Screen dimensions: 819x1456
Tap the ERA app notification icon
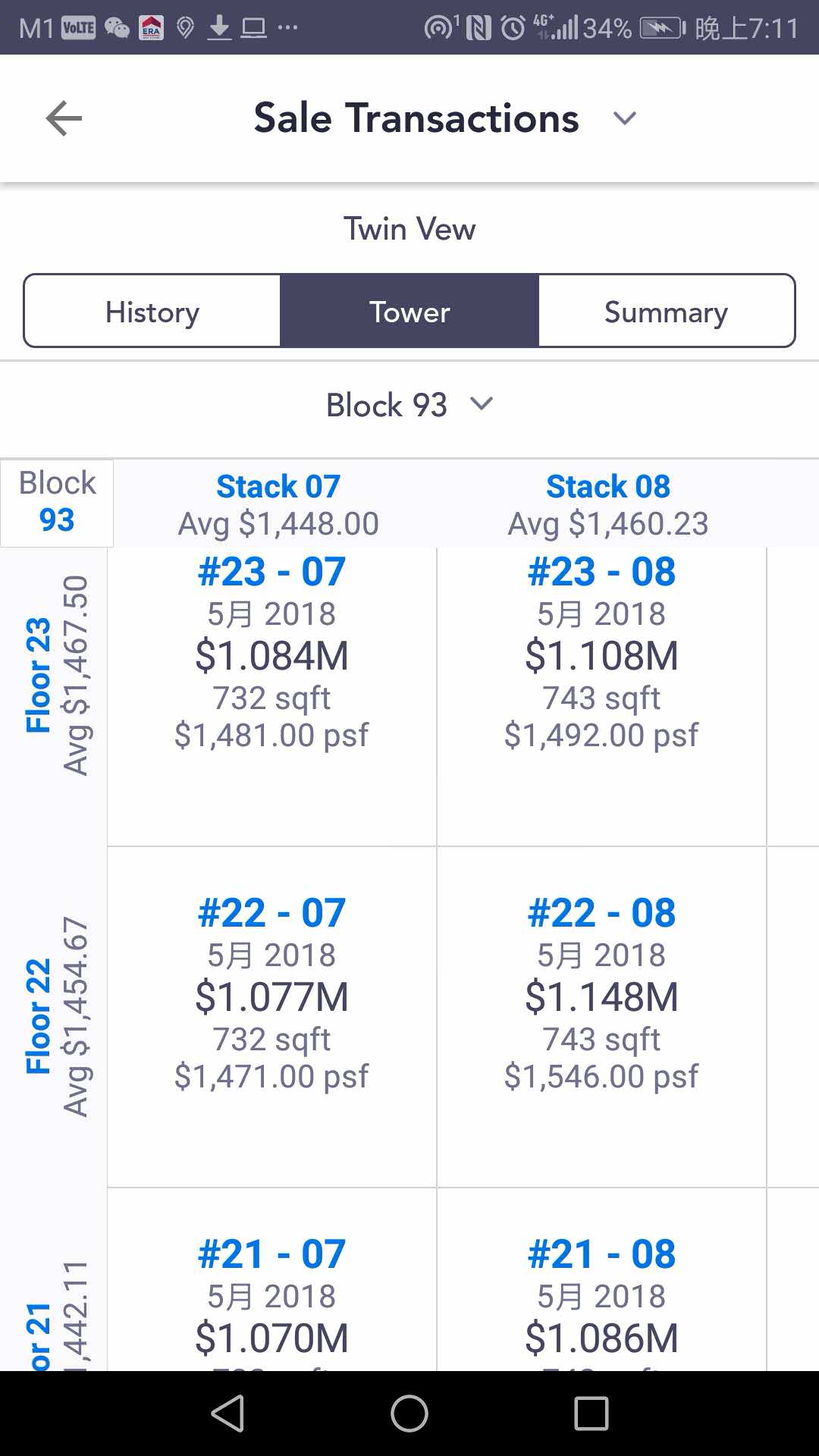tap(151, 28)
